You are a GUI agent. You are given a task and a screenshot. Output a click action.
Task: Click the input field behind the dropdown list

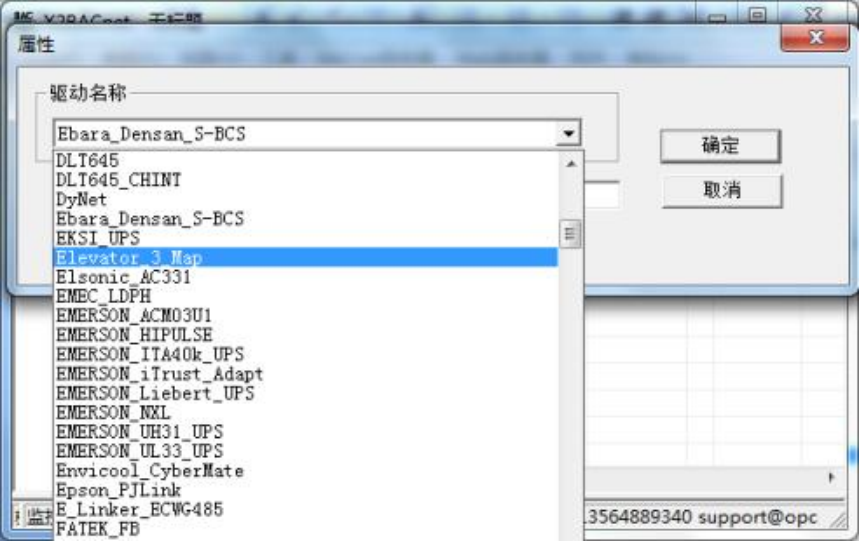pos(602,195)
